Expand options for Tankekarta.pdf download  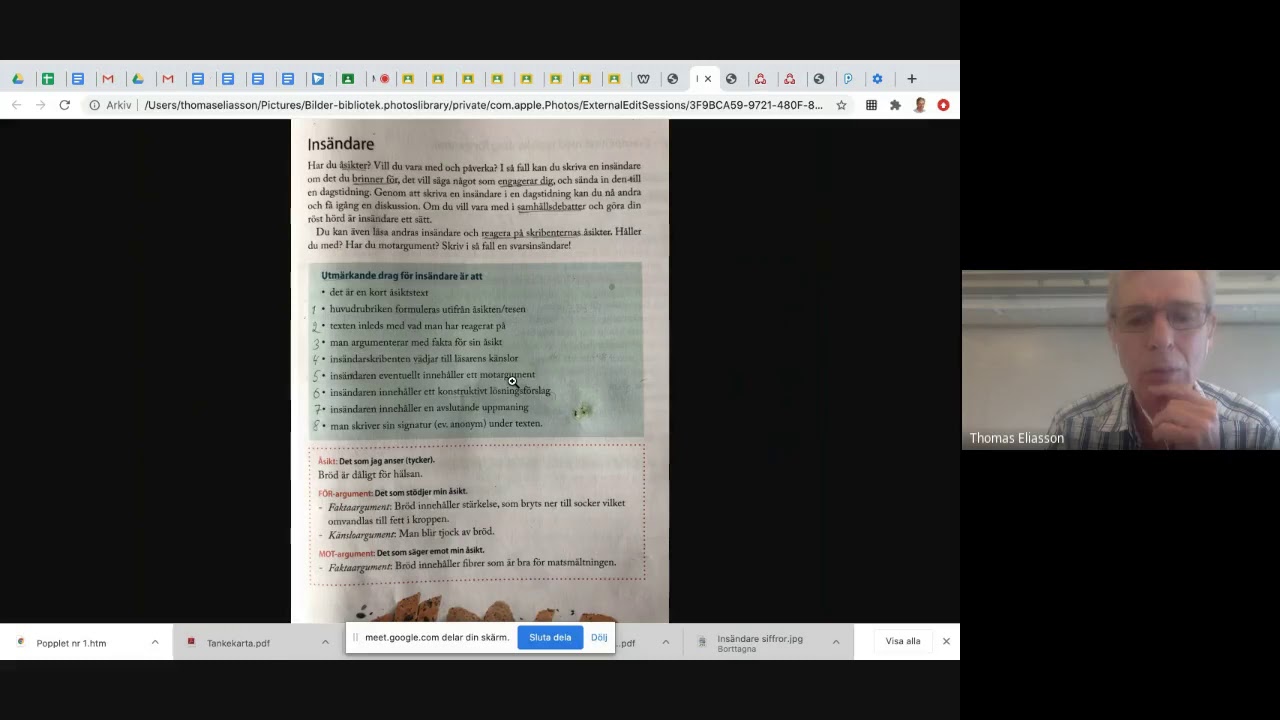coord(325,642)
